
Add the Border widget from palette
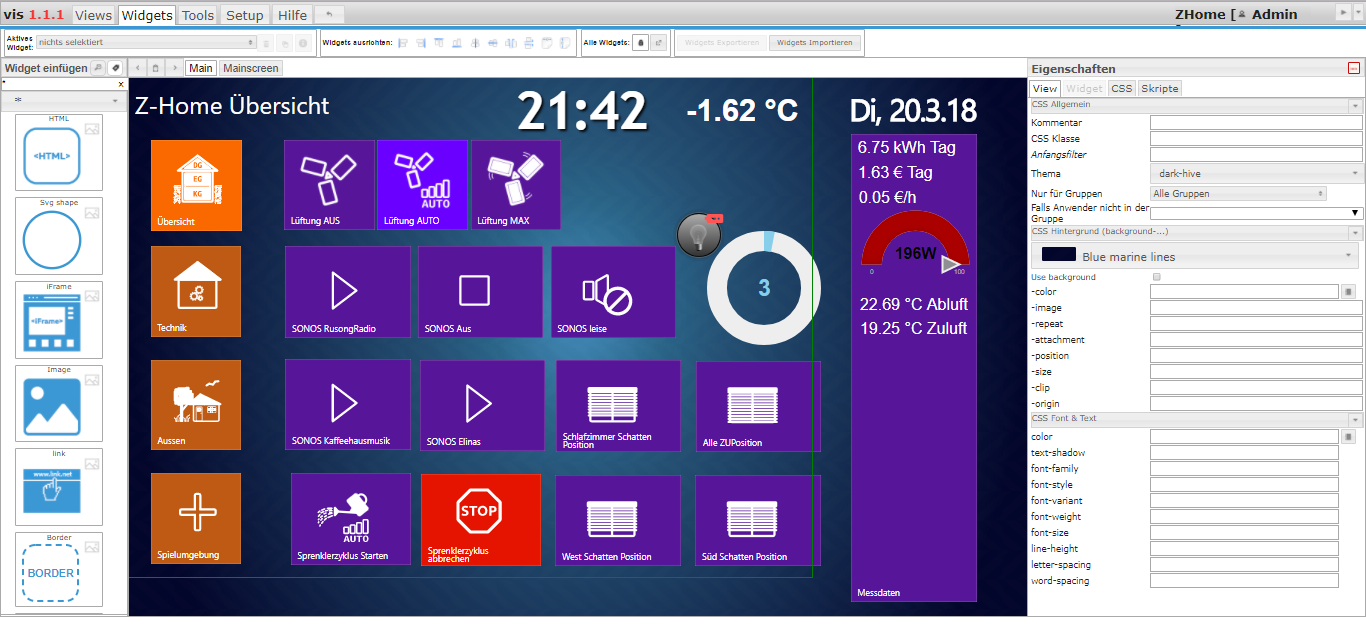59,570
